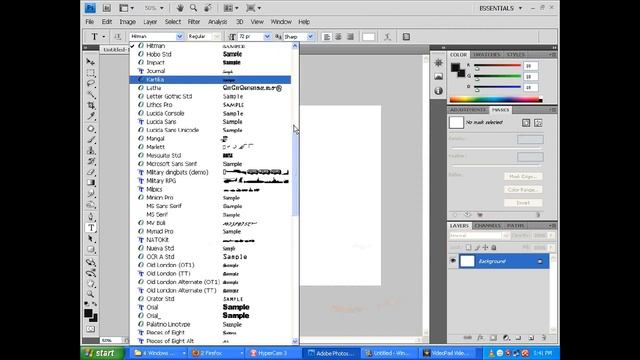Click the Zoom tool in application bar
Screen dimensions: 640x360
pos(193,8)
